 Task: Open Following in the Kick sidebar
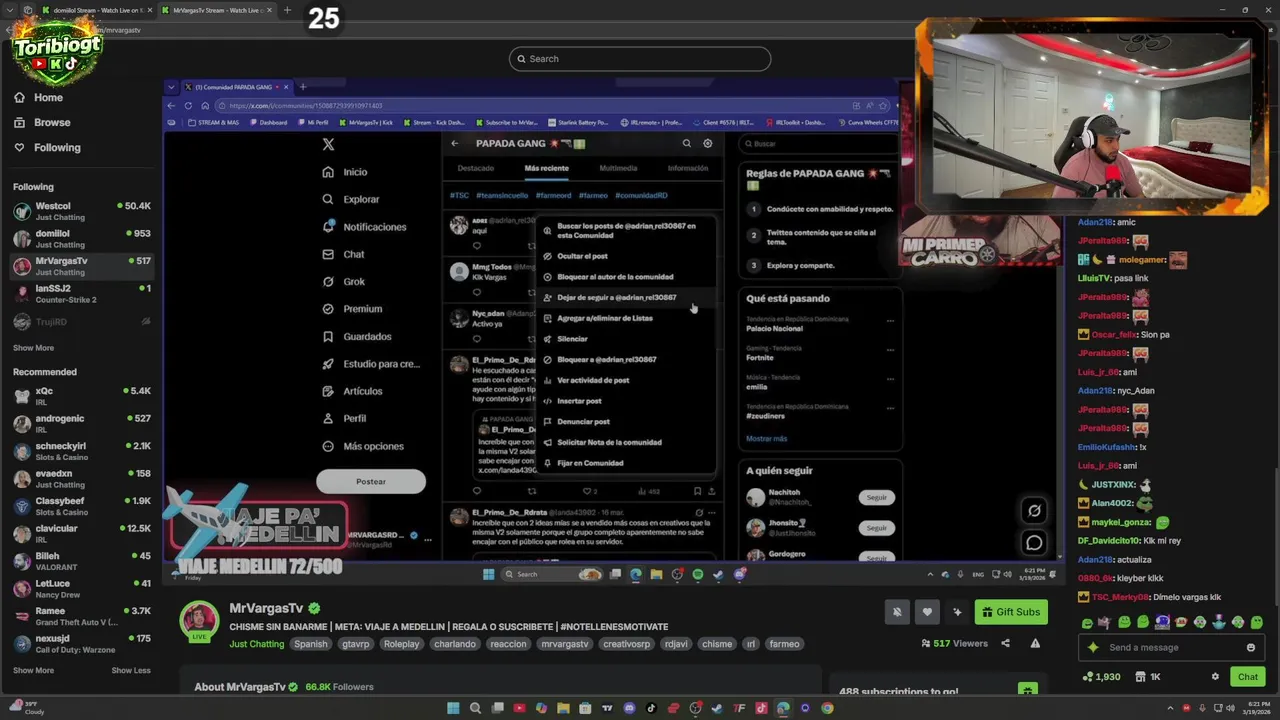(x=56, y=147)
